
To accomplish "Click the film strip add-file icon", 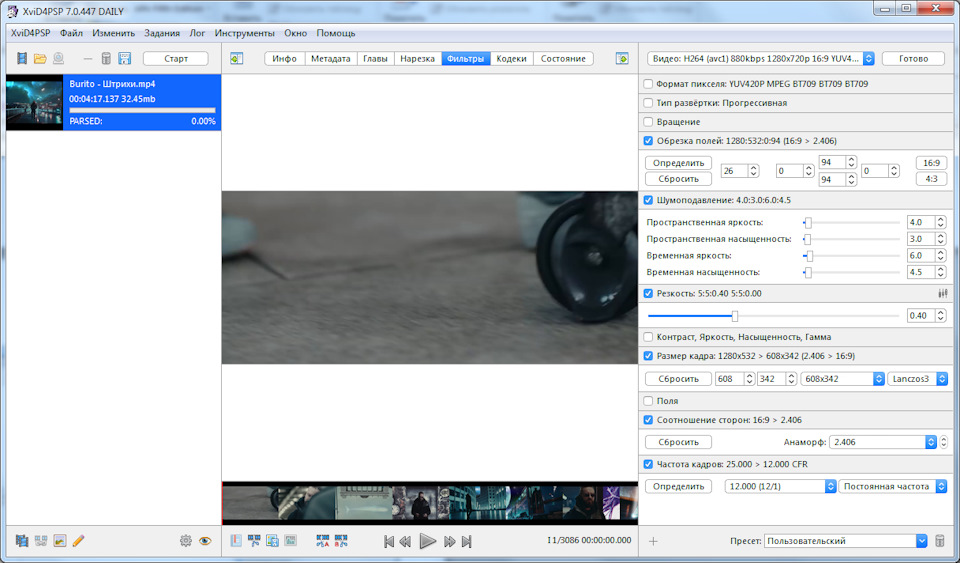I will [22, 59].
